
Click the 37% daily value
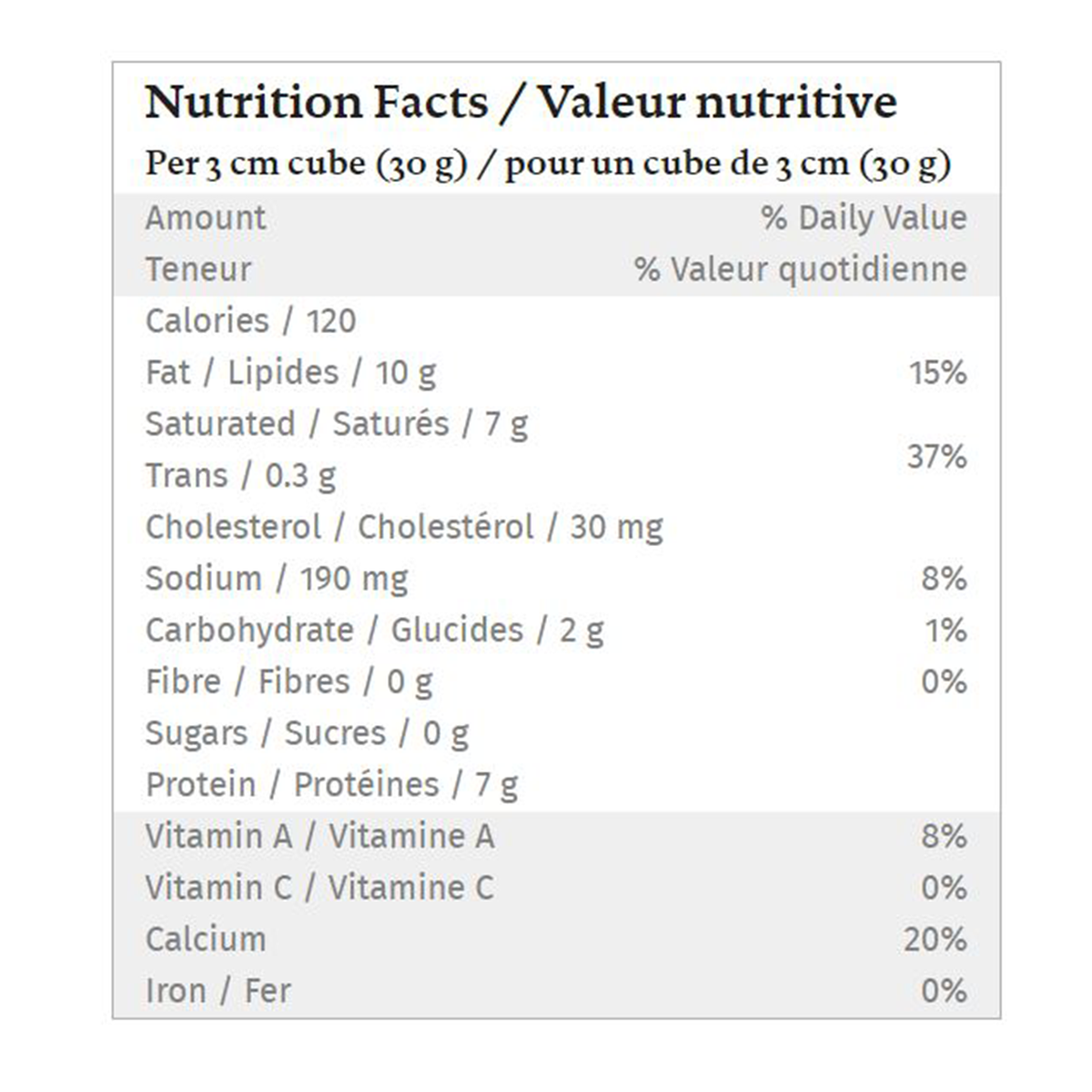tap(936, 456)
